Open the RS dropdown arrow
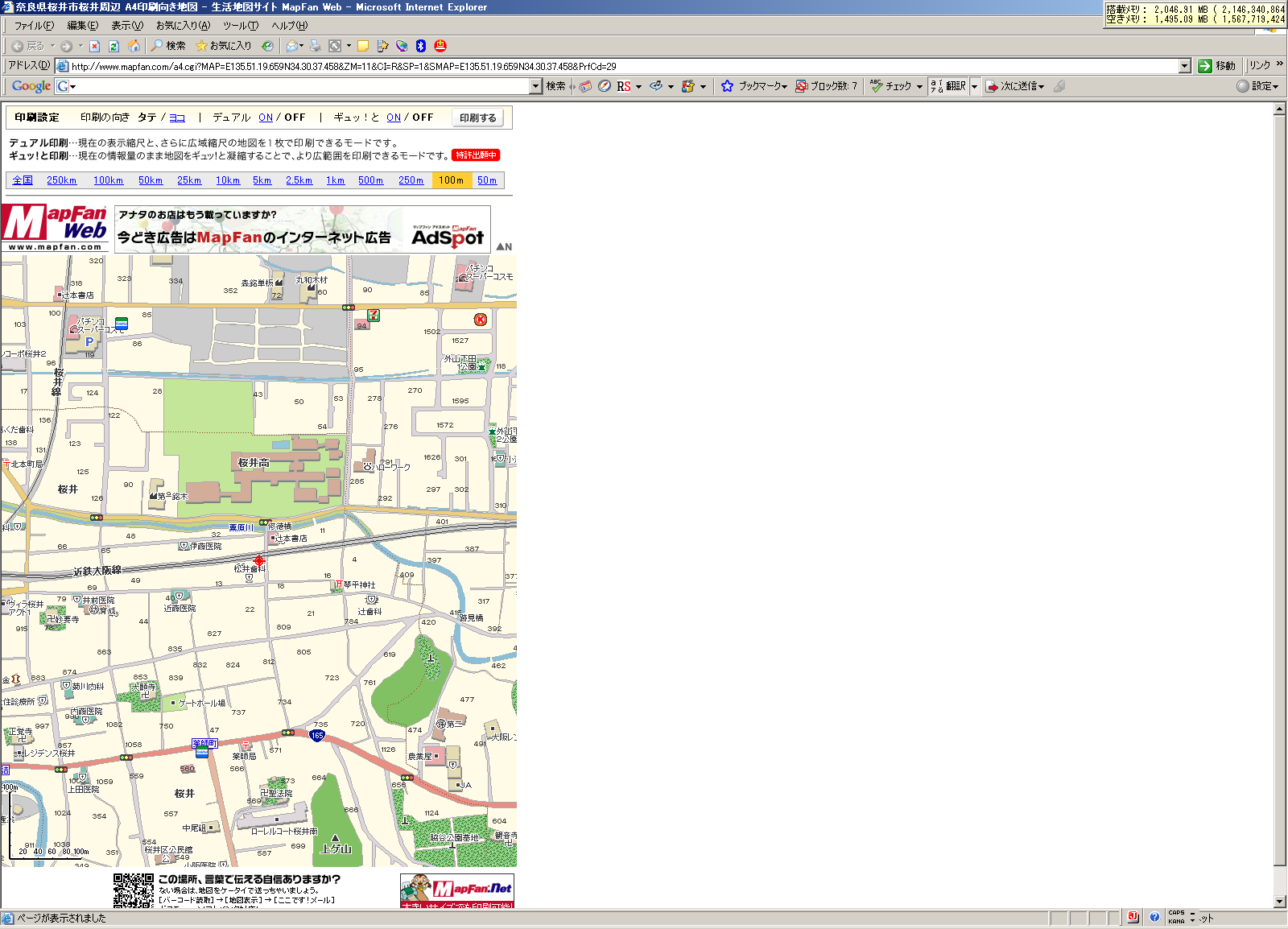The image size is (1288, 929). pos(639,87)
